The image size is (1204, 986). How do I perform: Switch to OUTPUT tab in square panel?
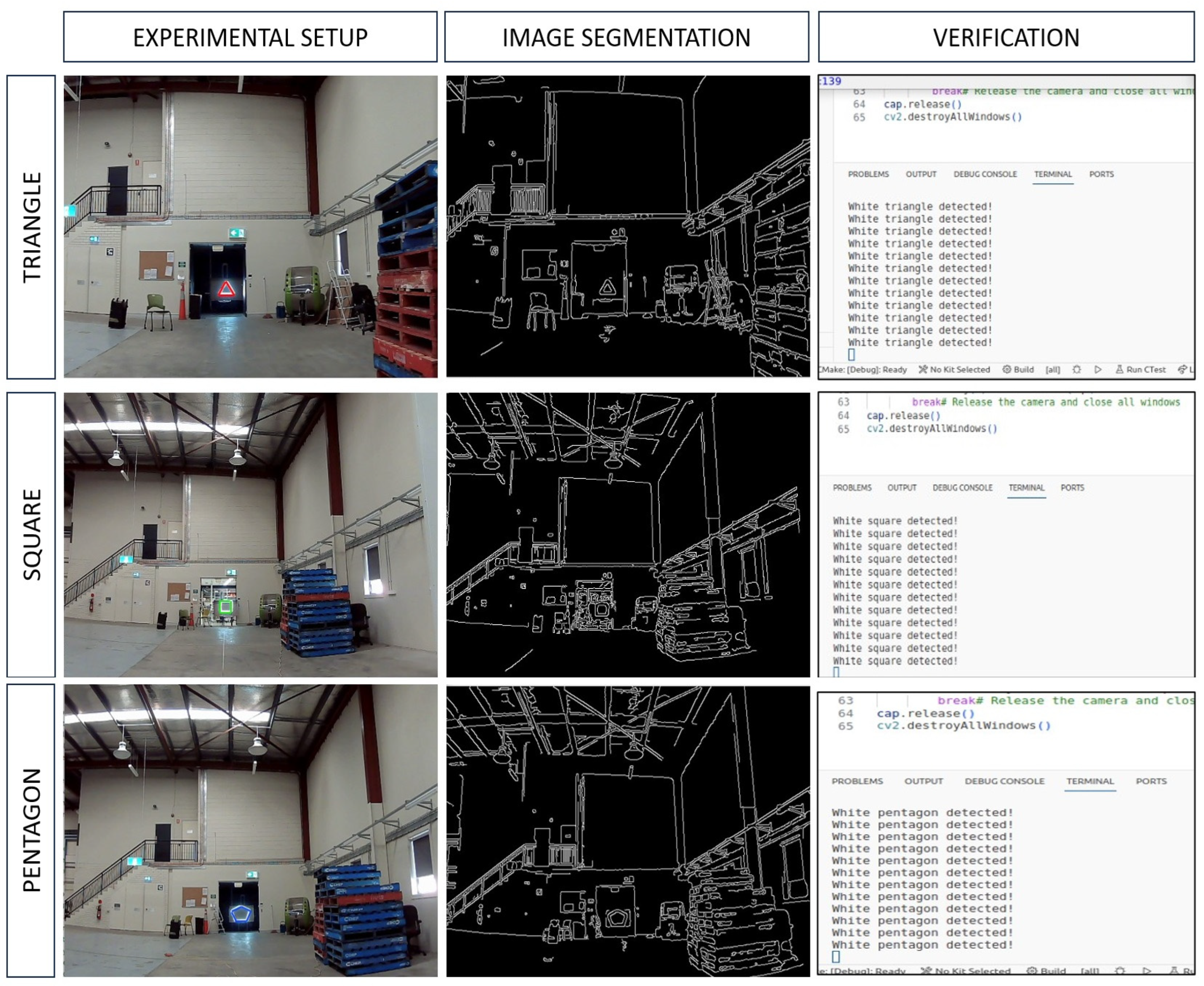click(x=902, y=488)
